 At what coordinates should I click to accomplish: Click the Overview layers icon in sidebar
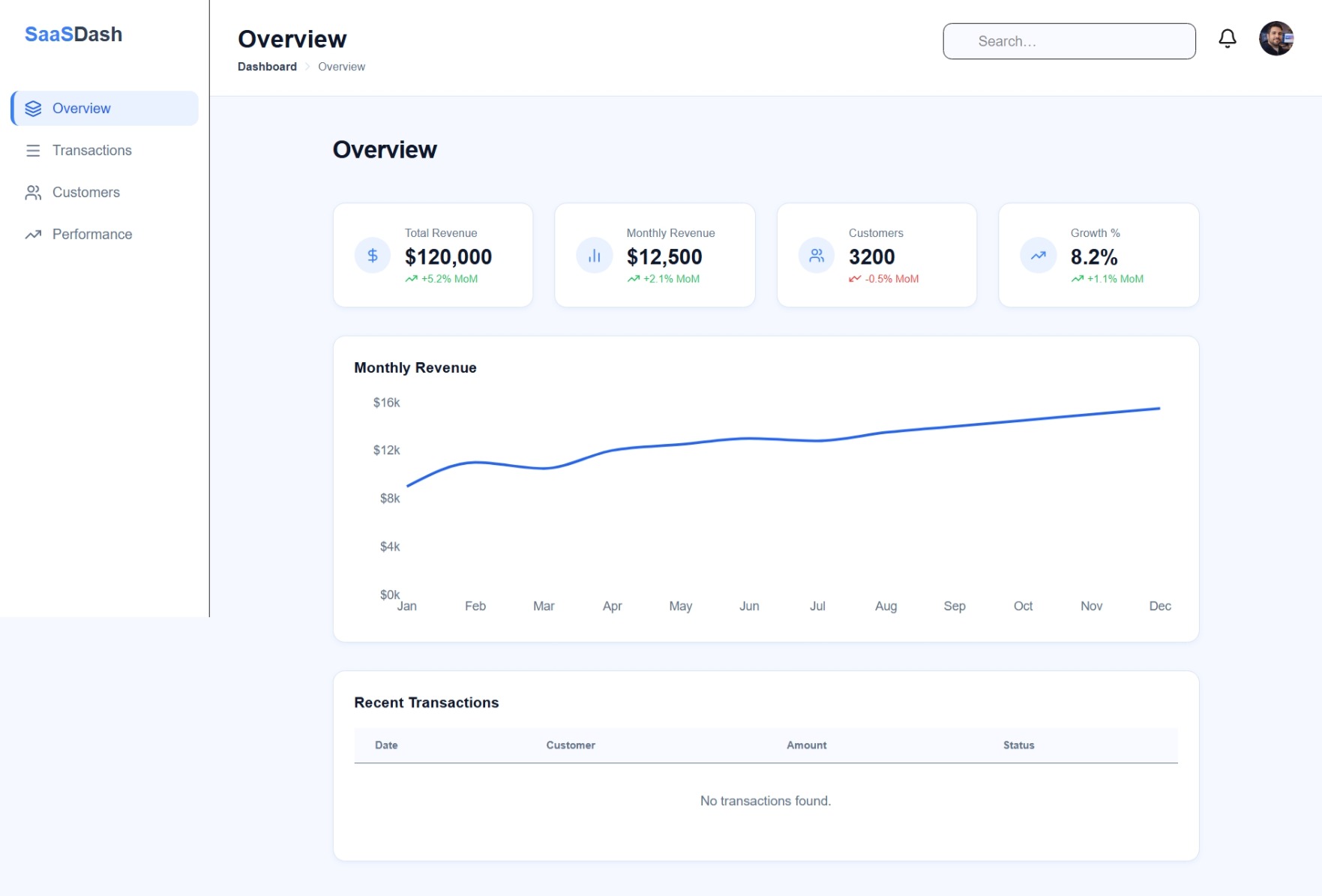tap(33, 109)
